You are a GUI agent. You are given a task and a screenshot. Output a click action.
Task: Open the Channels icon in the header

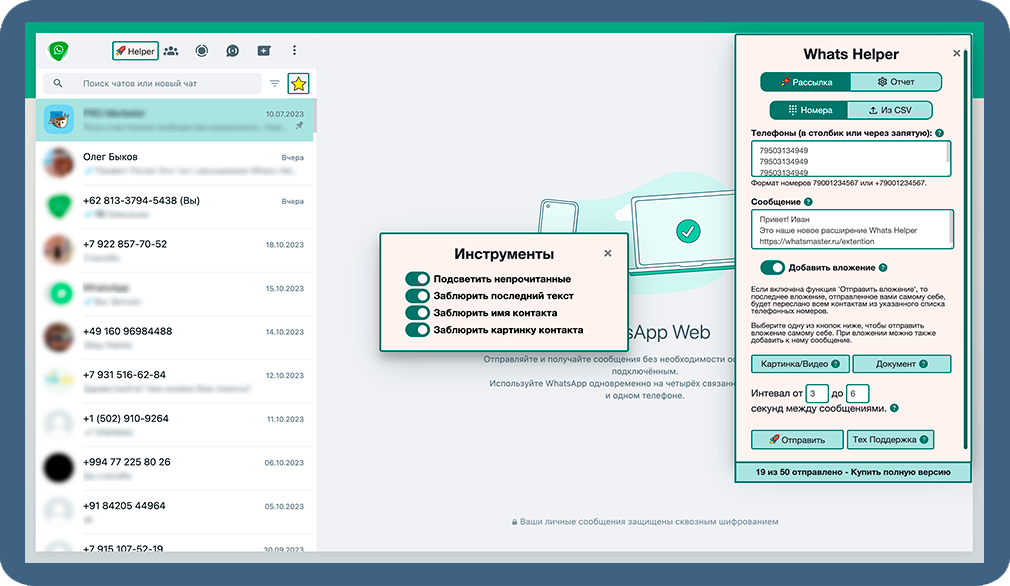coord(232,51)
